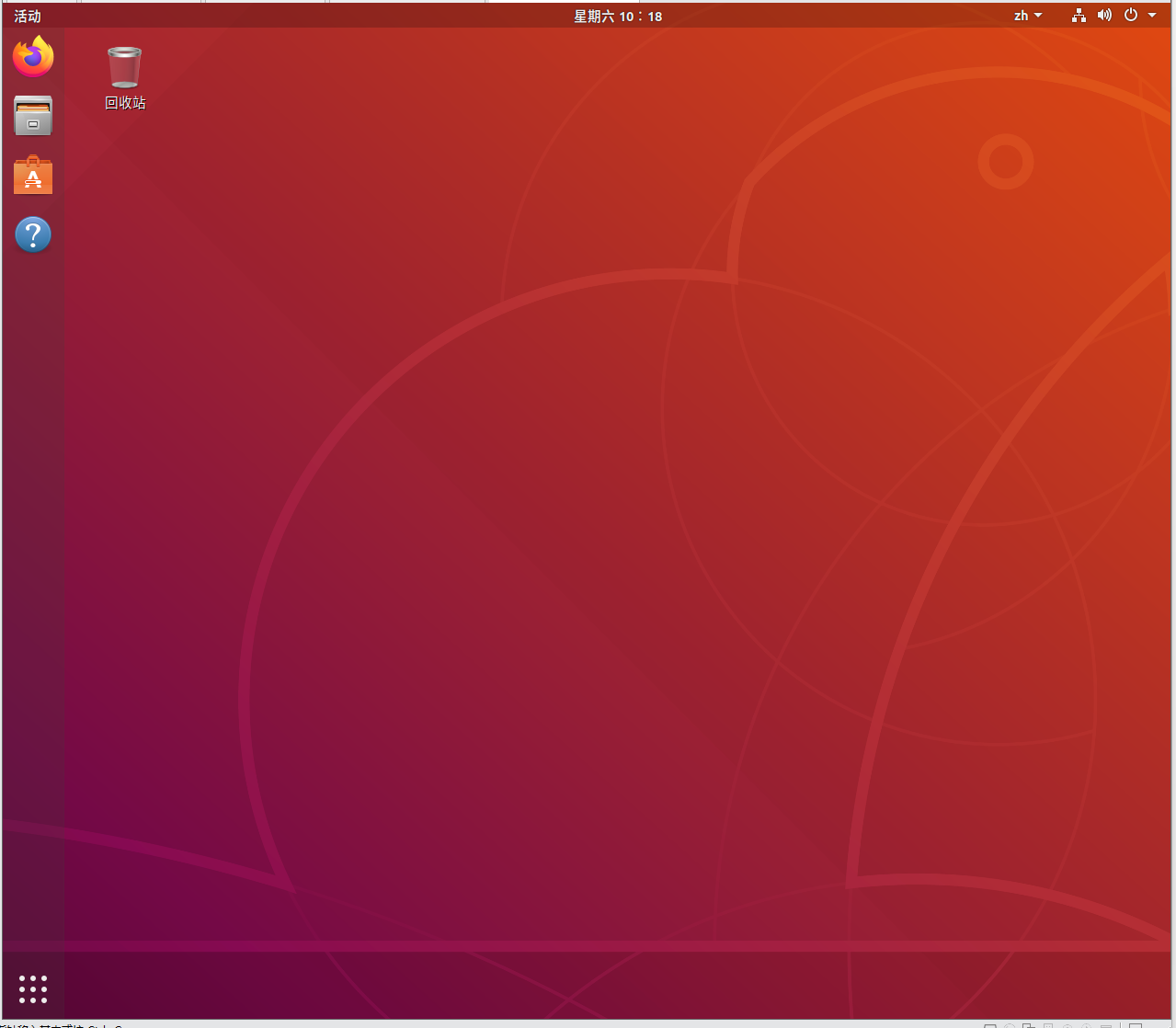Click the power icon in top bar

[x=1131, y=16]
